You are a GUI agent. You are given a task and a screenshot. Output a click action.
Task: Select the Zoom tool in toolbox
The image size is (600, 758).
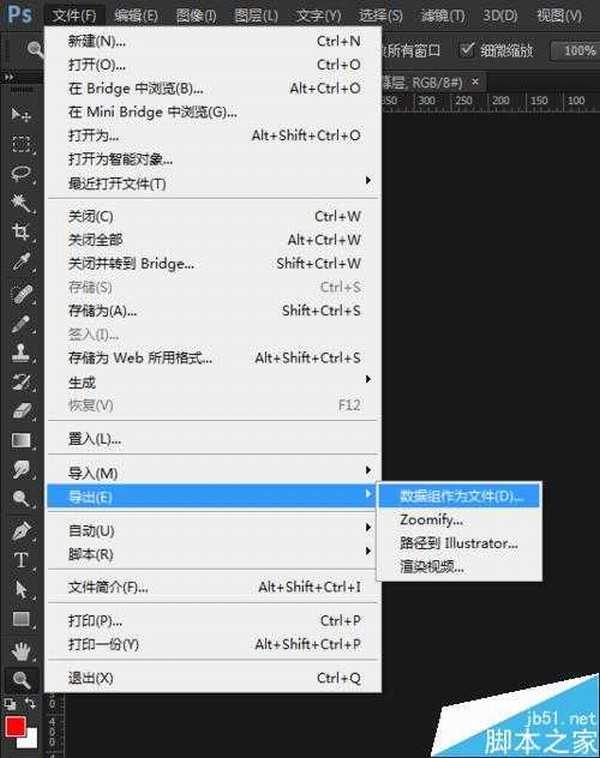tap(21, 680)
